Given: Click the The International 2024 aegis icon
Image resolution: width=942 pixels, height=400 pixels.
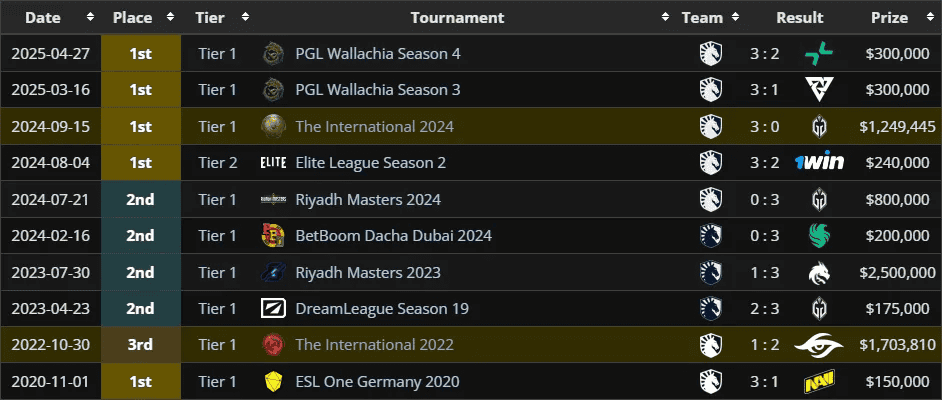Looking at the screenshot, I should pos(273,126).
